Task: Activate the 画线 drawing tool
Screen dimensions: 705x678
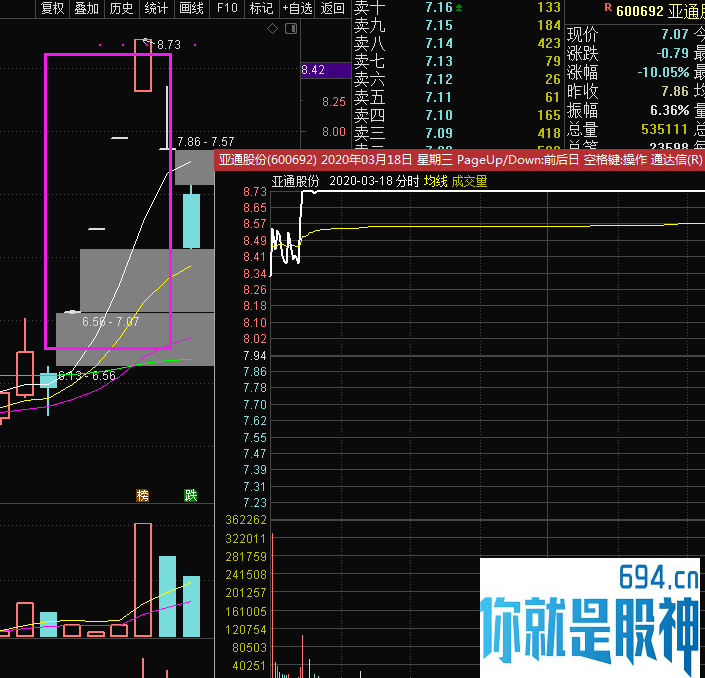Action: coord(191,8)
